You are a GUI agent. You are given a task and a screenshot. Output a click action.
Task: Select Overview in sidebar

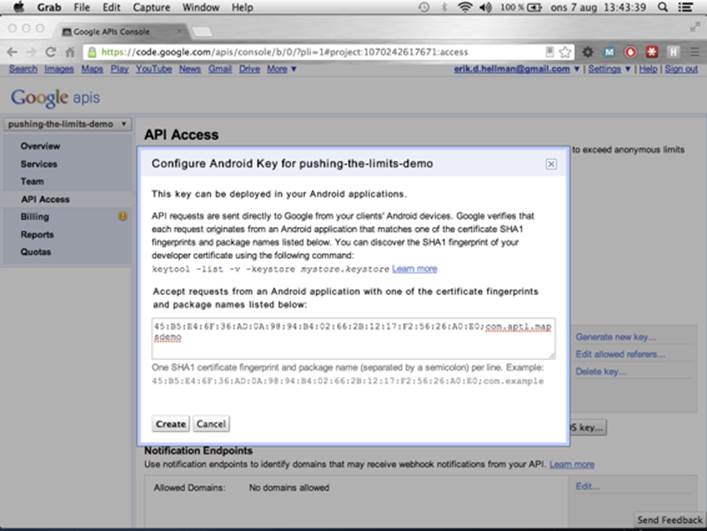pos(40,146)
